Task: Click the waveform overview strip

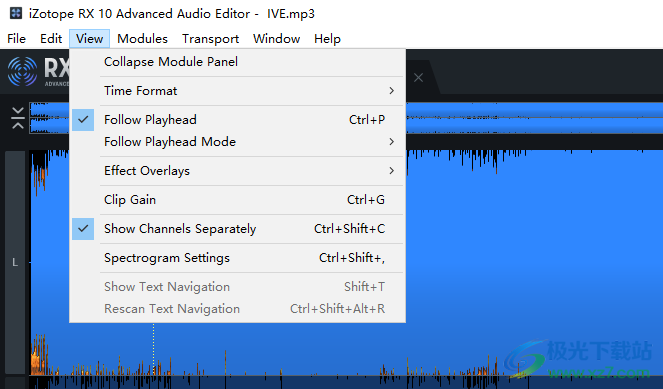Action: tap(534, 118)
